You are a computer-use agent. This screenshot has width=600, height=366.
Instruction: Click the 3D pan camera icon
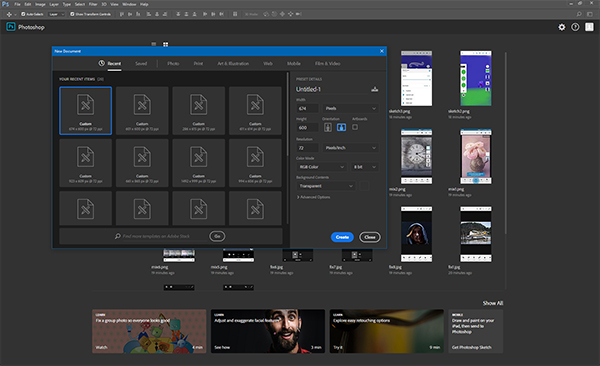point(282,14)
